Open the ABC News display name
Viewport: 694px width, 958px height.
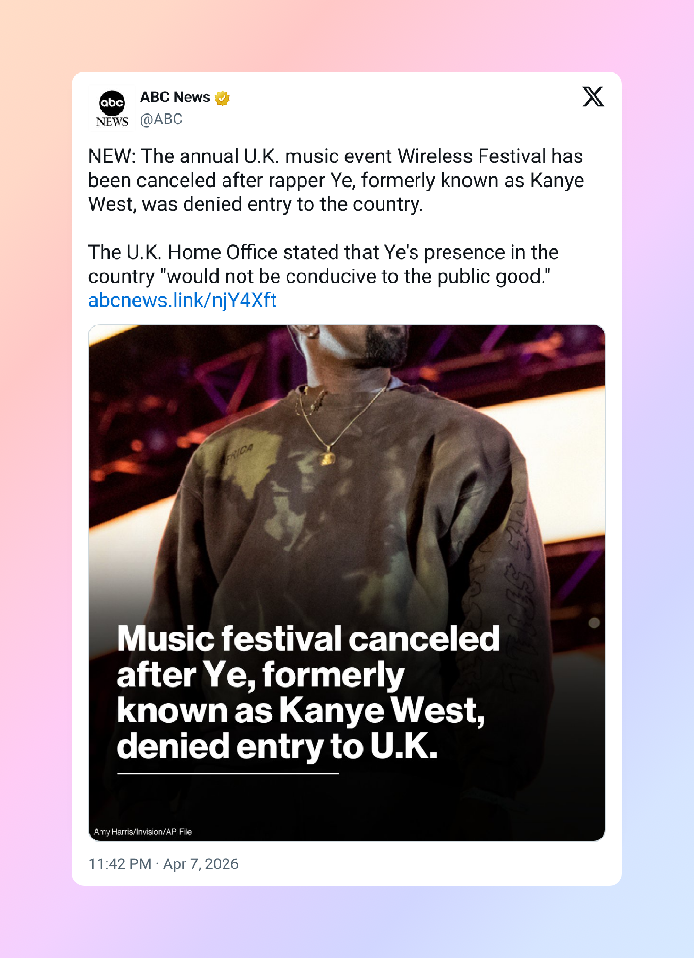(175, 97)
